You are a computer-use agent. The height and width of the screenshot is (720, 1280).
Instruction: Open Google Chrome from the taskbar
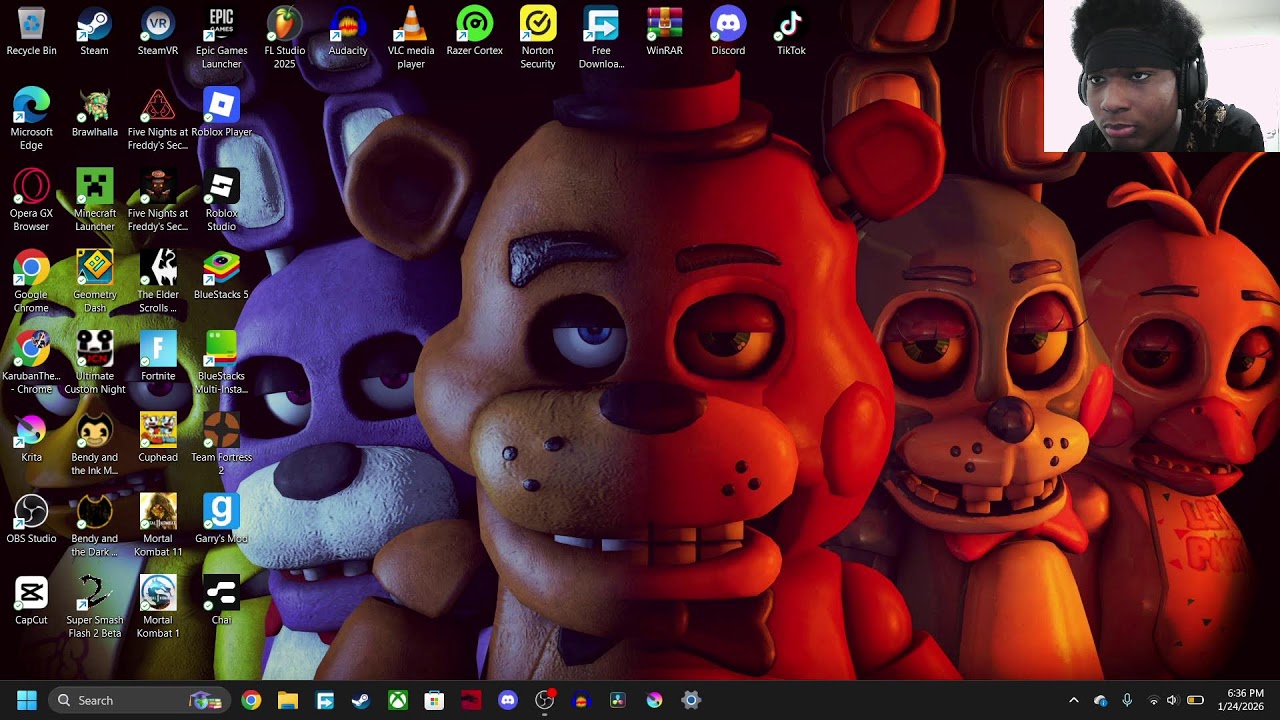pos(251,700)
